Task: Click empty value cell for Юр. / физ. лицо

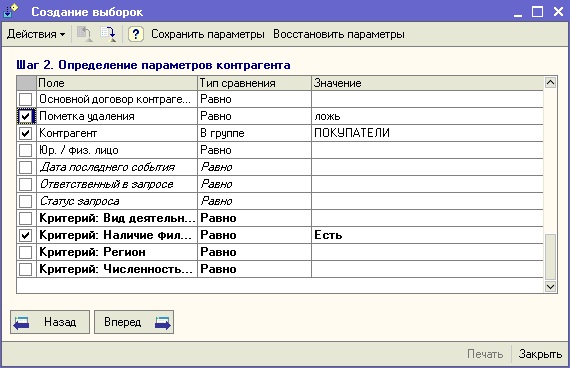Action: click(428, 150)
